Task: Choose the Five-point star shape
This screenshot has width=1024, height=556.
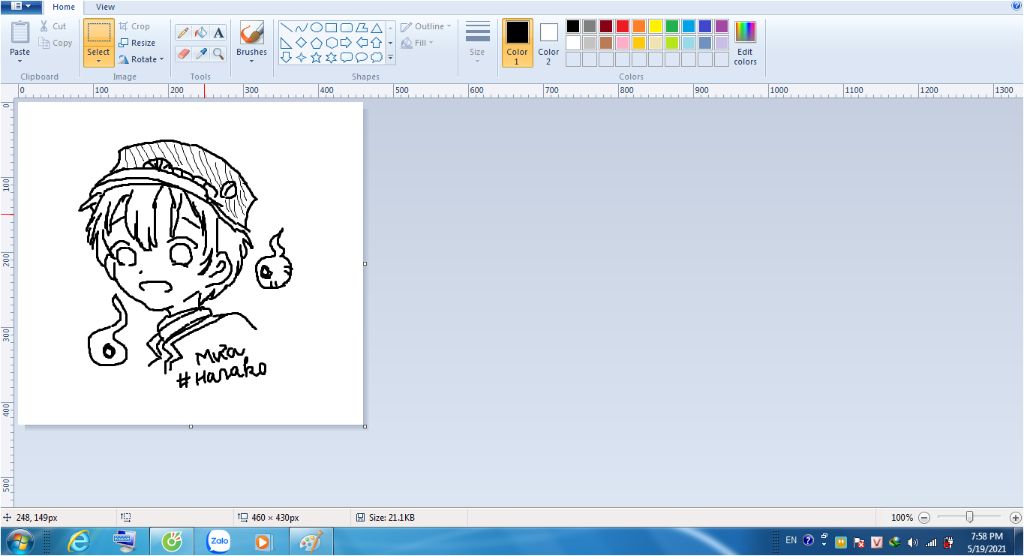Action: pyautogui.click(x=316, y=57)
